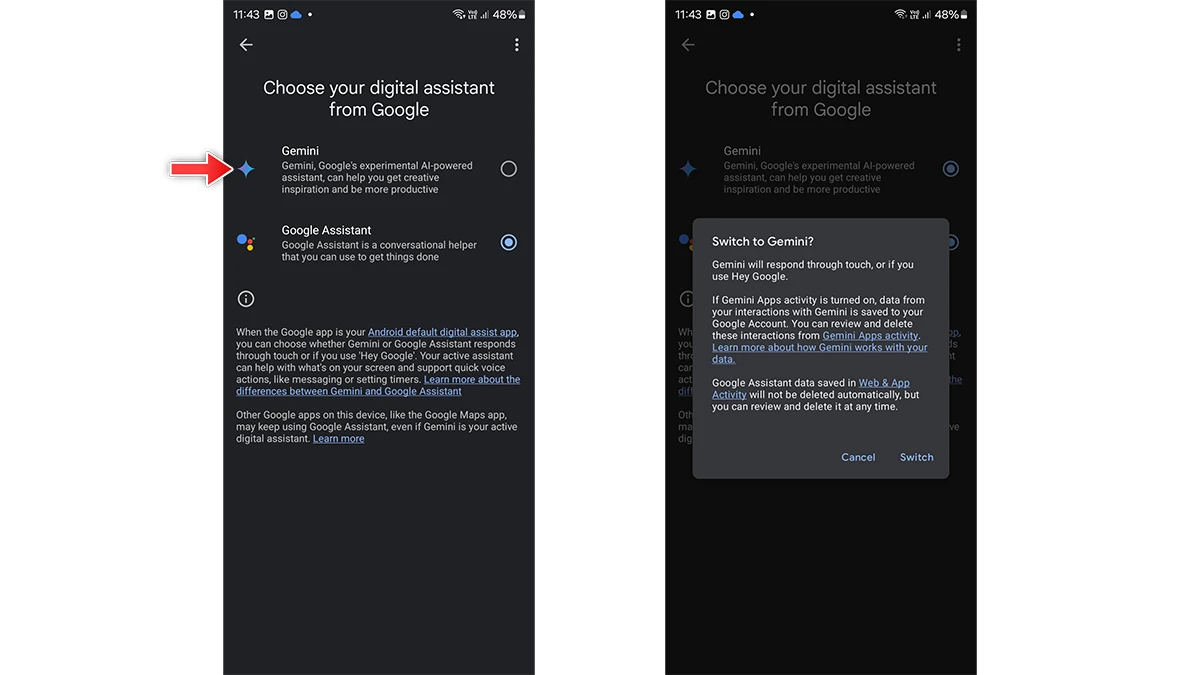Tap the info circle icon on the left screen
This screenshot has width=1200, height=675.
tap(246, 298)
